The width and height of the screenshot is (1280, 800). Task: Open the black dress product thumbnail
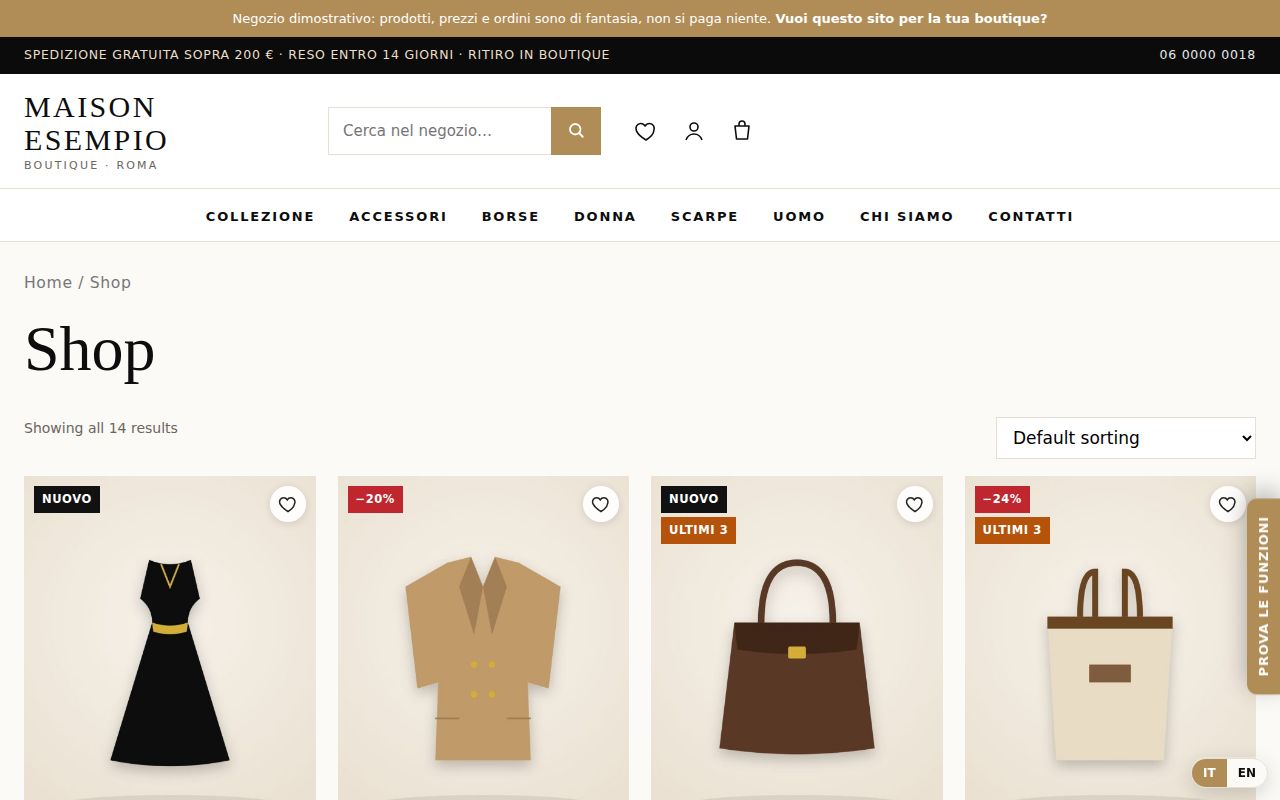coord(170,638)
